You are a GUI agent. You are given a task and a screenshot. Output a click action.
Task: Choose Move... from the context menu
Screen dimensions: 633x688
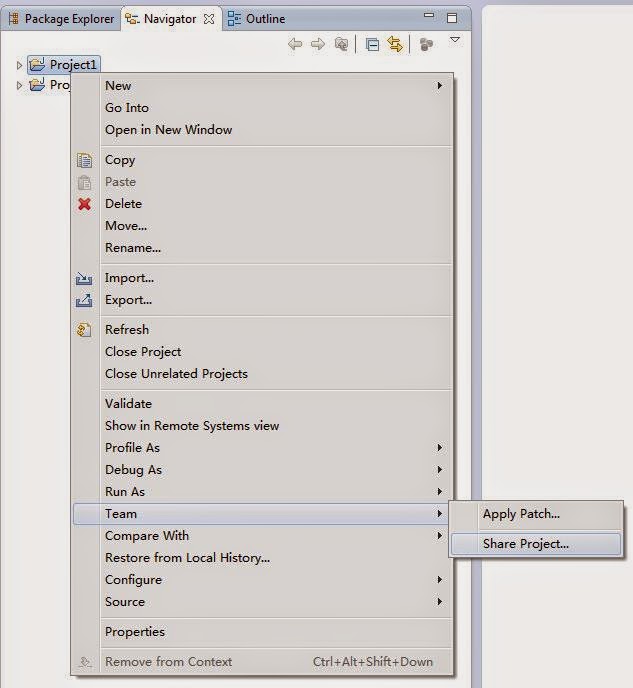[x=262, y=226]
